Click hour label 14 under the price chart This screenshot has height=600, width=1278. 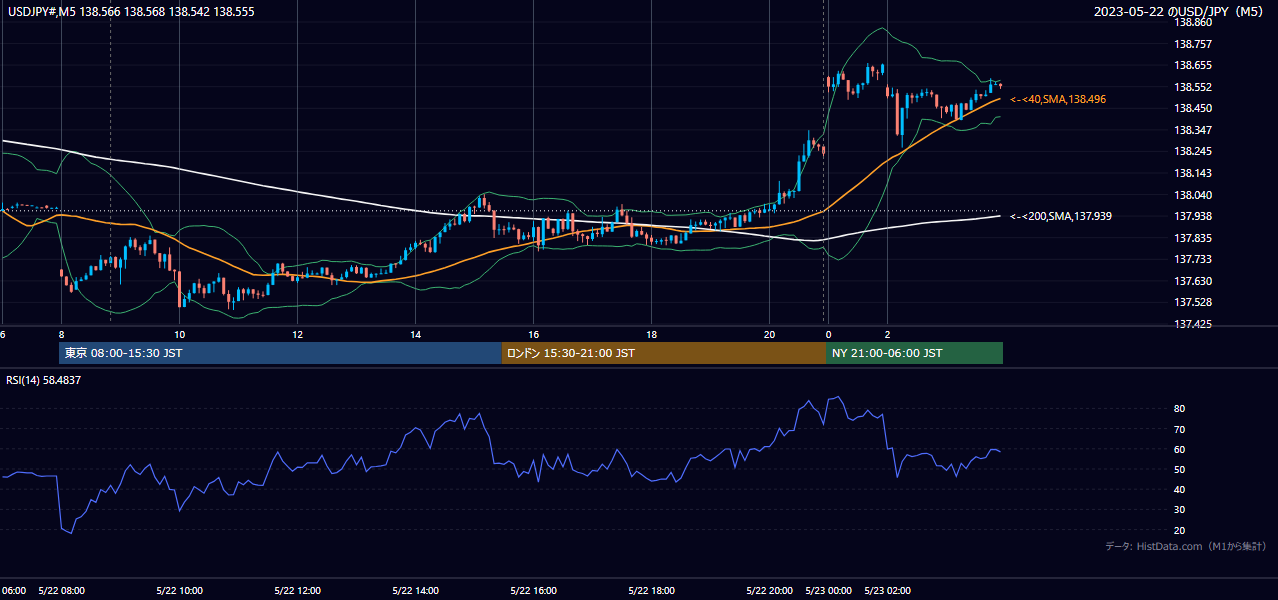415,334
